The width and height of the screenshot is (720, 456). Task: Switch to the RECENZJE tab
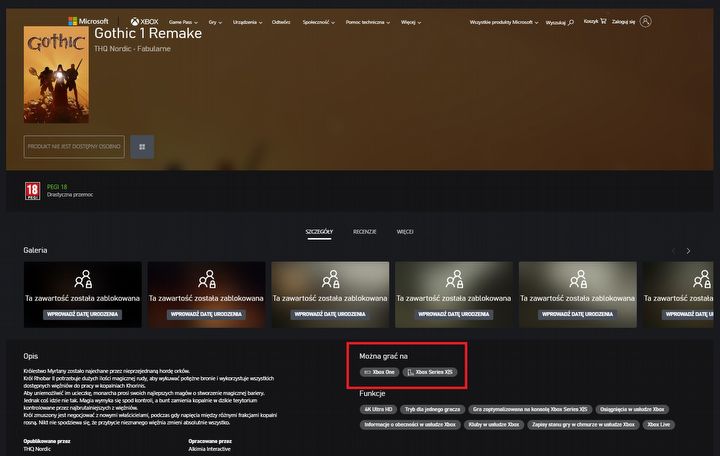point(364,231)
